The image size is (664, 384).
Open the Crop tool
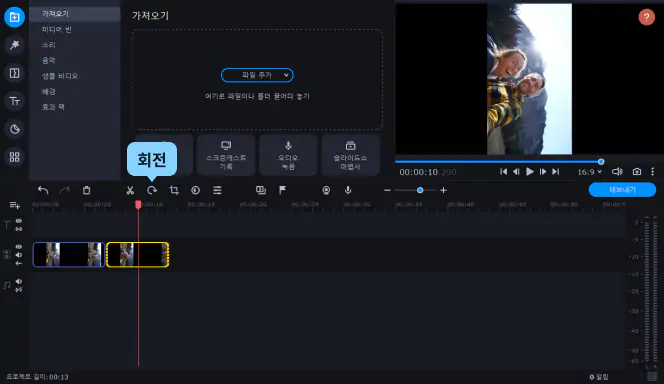(x=174, y=191)
